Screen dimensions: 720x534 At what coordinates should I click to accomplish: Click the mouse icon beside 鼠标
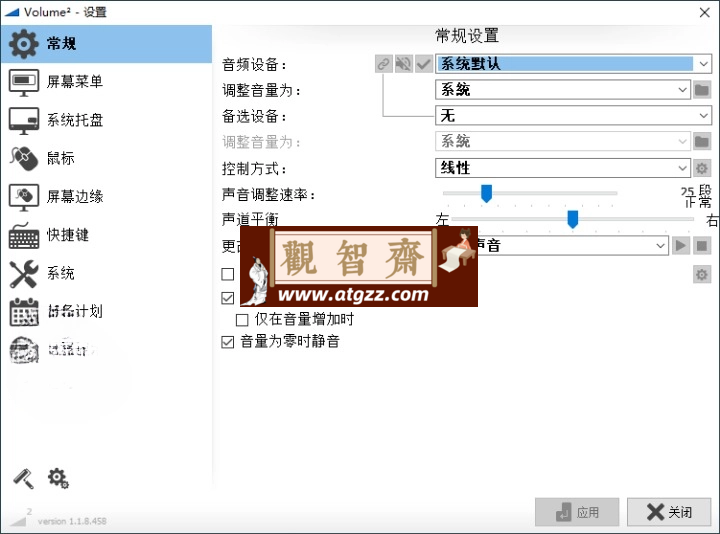click(24, 159)
